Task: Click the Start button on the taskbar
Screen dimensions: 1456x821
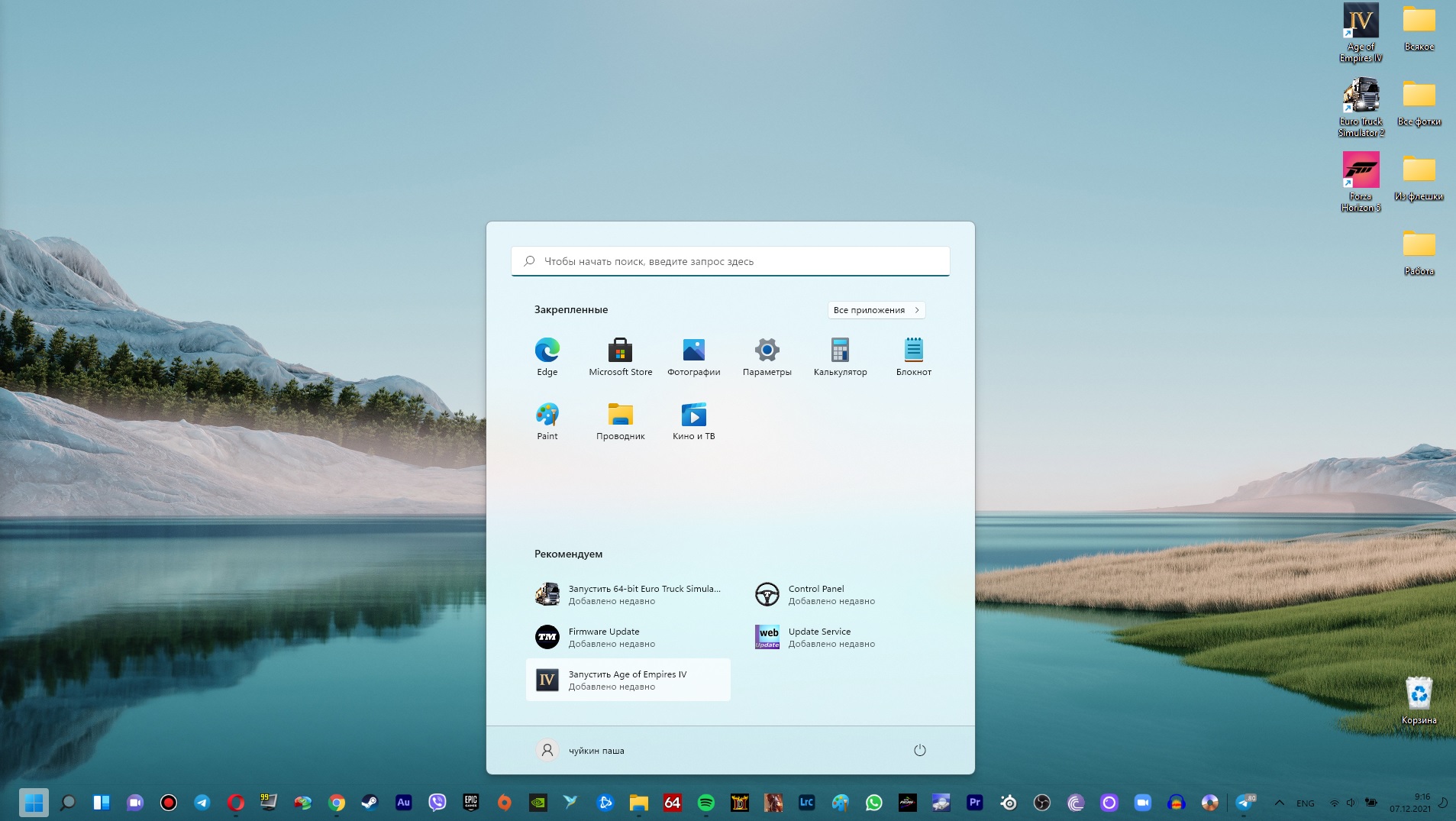Action: [x=32, y=803]
